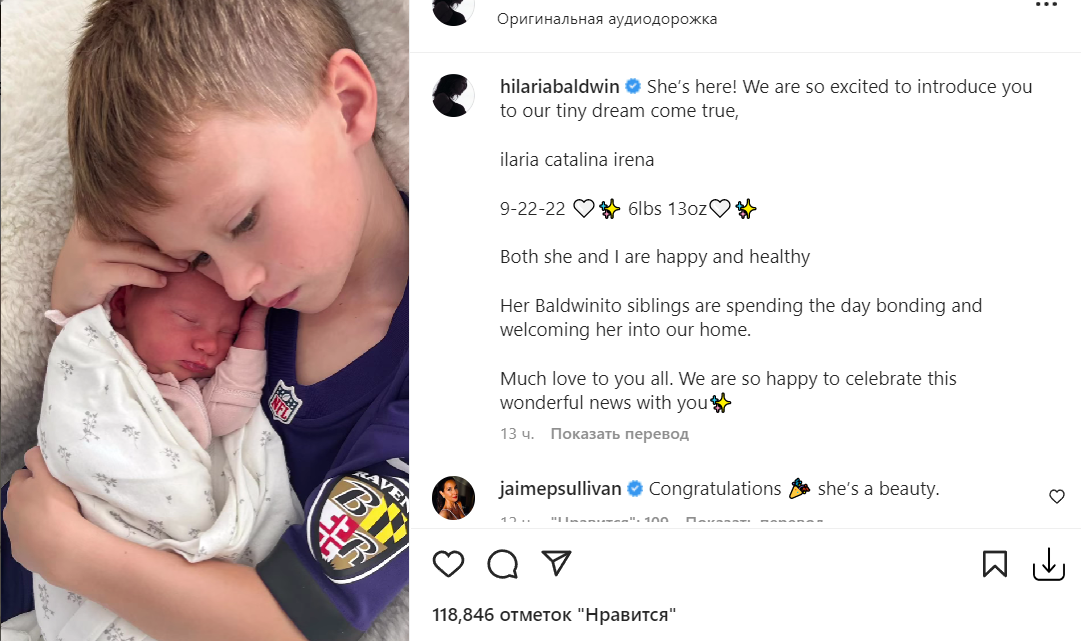Select the Congratulations comment text
1081x641 pixels.
coord(794,489)
